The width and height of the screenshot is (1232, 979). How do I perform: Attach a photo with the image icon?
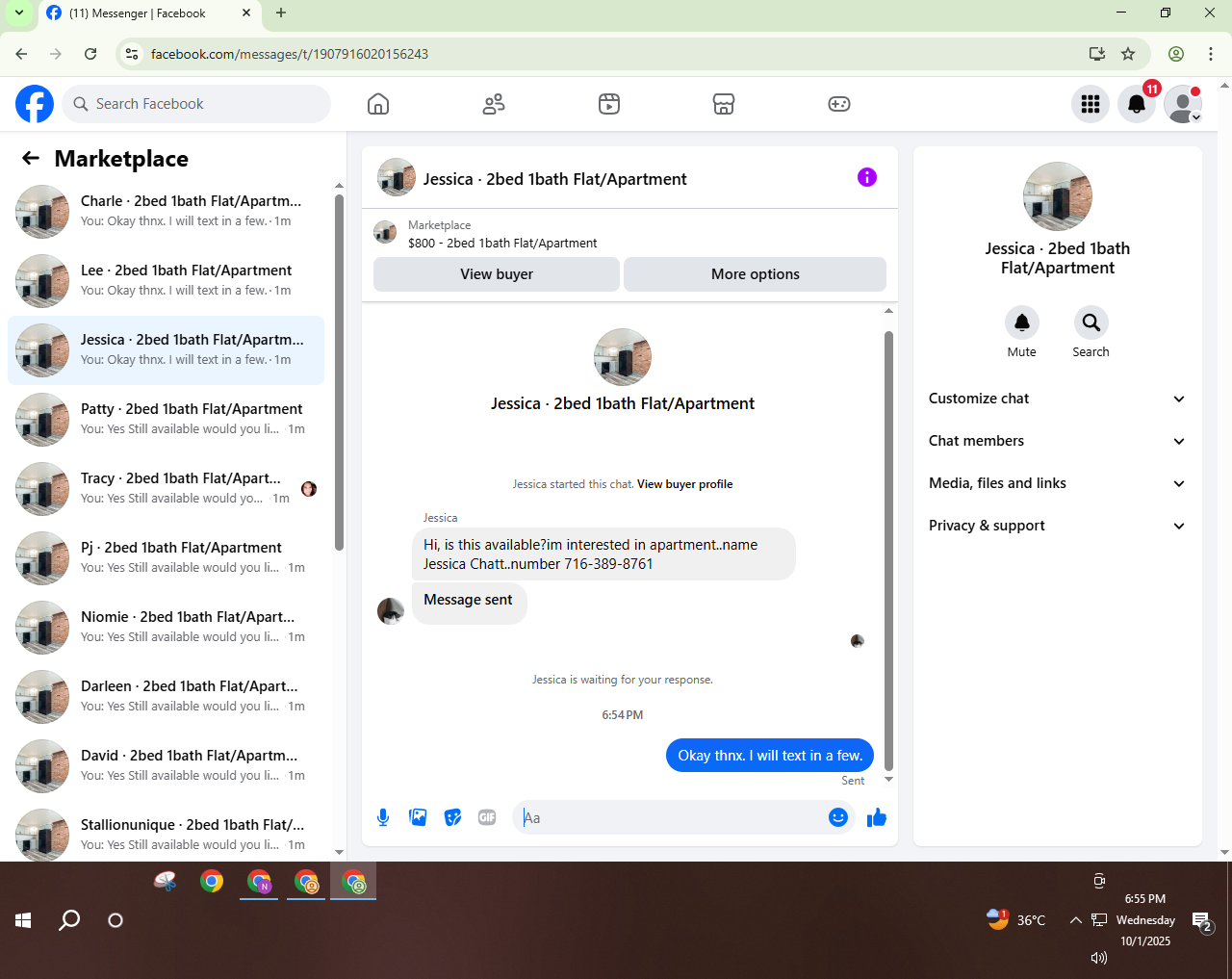pos(418,817)
